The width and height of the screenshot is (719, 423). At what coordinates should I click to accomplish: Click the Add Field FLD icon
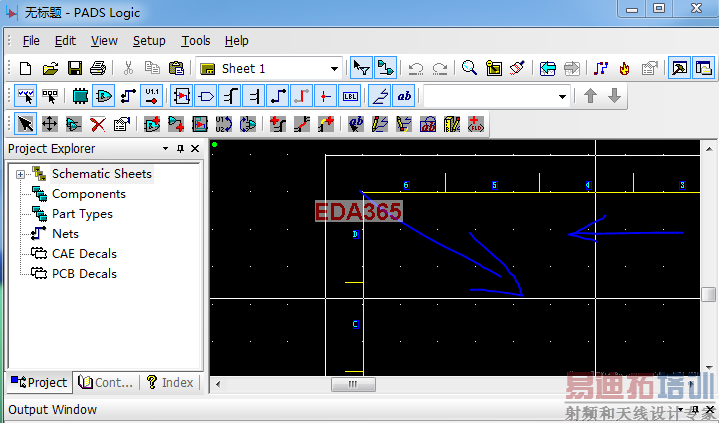[476, 124]
